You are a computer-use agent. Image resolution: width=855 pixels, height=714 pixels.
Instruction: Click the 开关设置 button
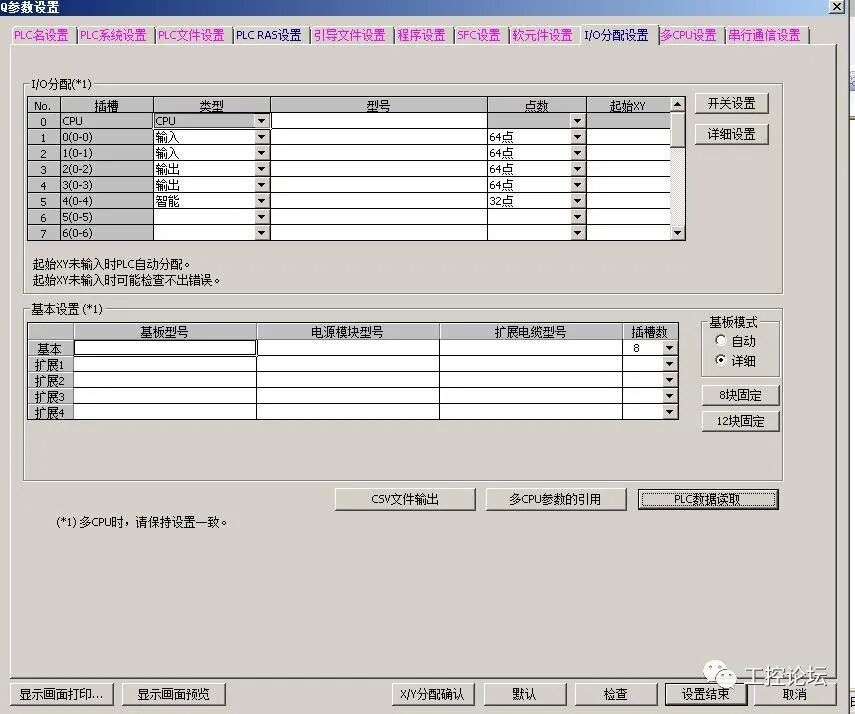pos(731,103)
